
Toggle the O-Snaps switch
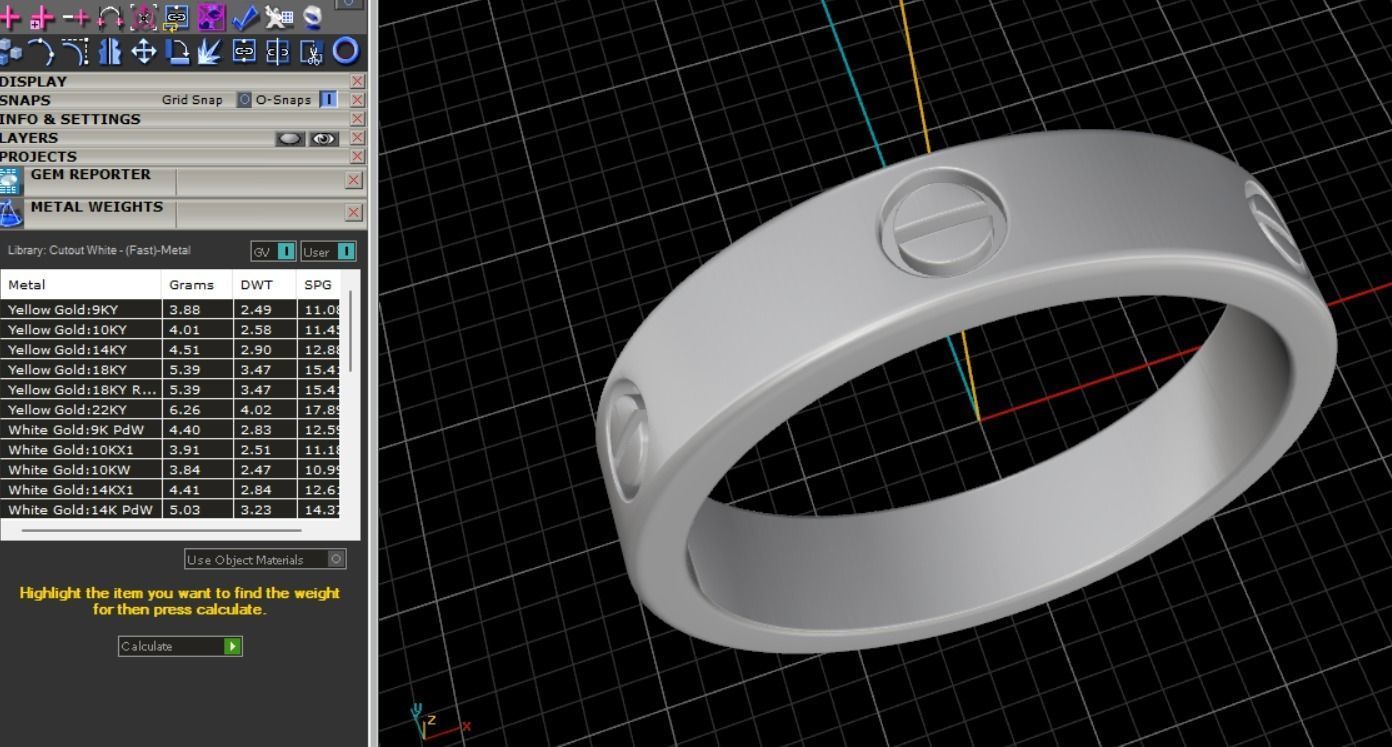pyautogui.click(x=328, y=100)
